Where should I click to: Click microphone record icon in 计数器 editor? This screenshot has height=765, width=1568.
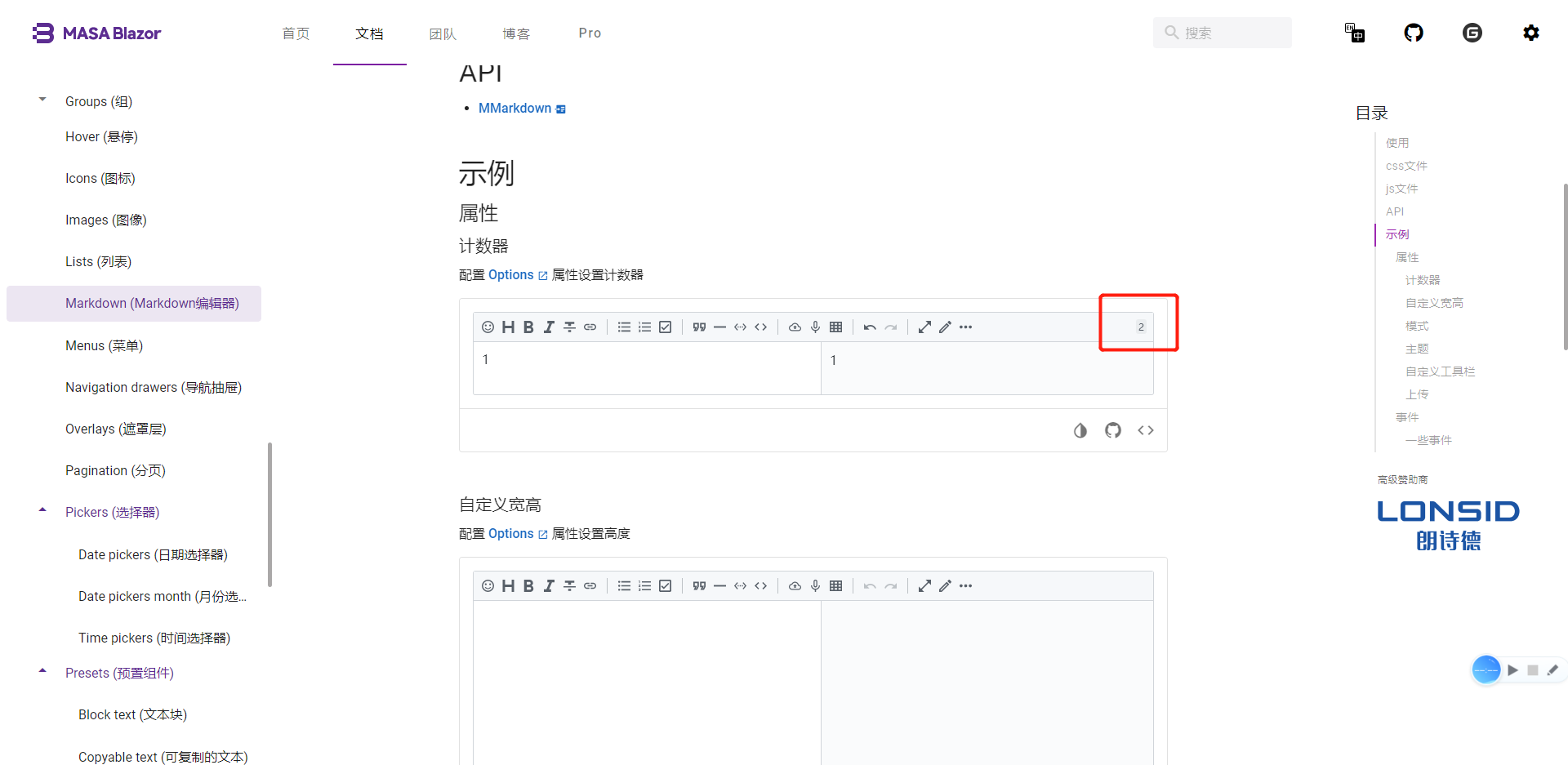pyautogui.click(x=815, y=327)
